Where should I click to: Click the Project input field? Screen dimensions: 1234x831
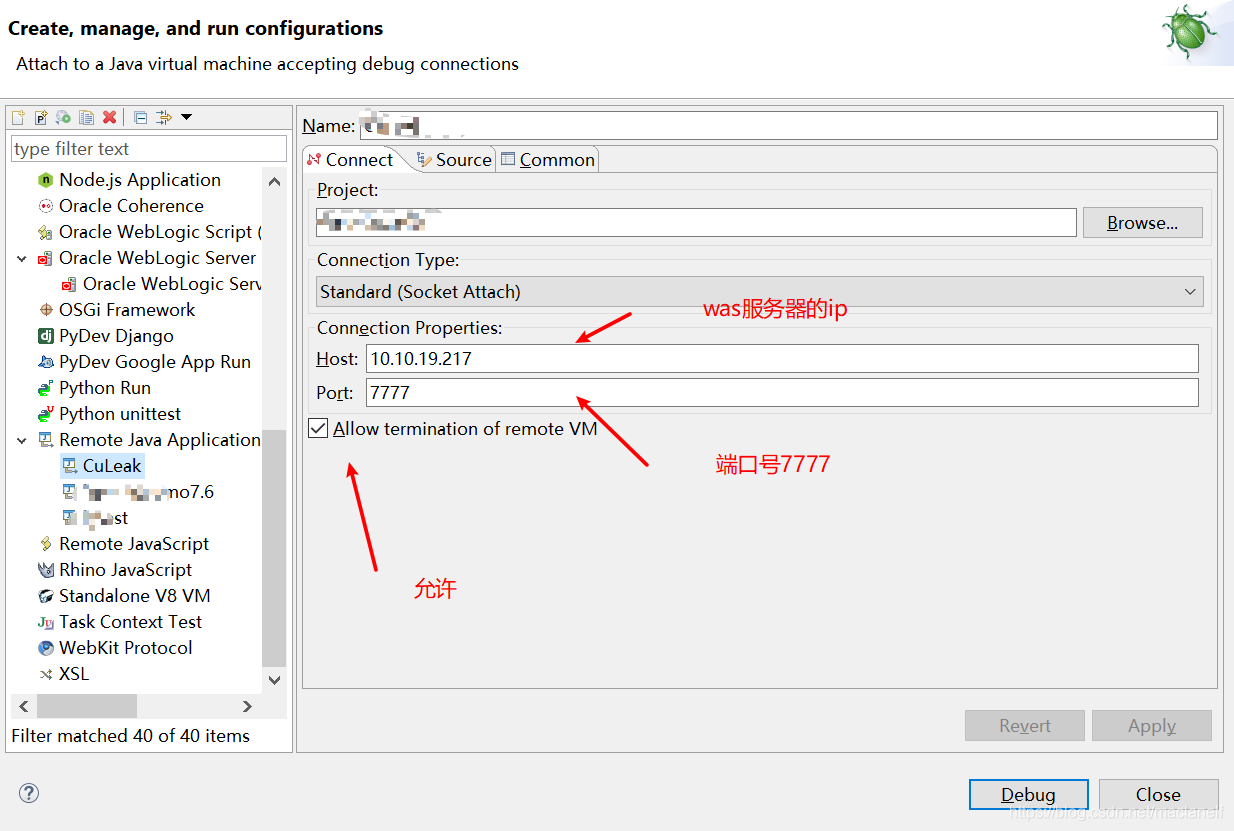coord(696,222)
